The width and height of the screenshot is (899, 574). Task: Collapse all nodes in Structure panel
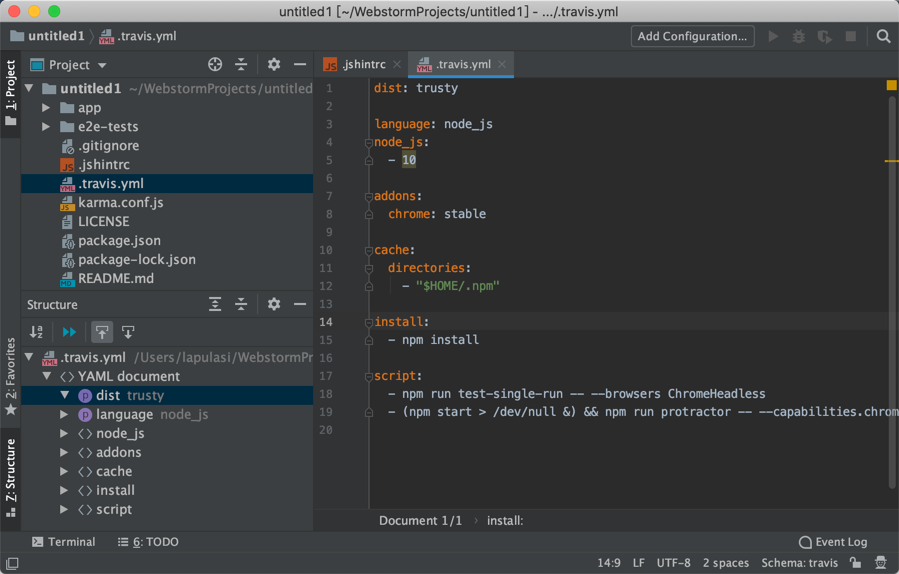click(241, 304)
